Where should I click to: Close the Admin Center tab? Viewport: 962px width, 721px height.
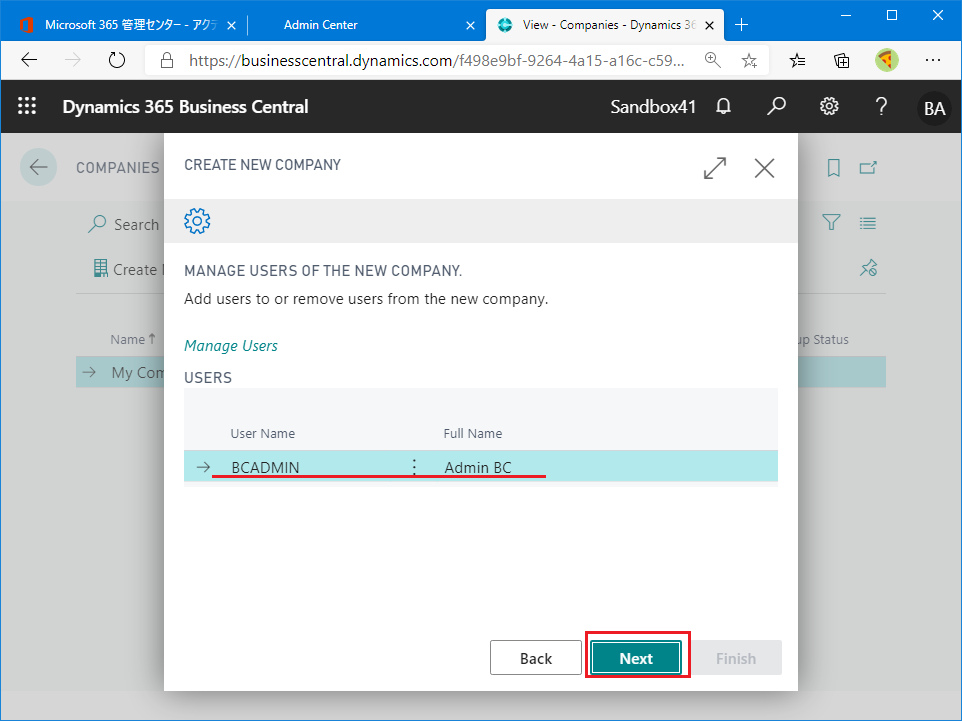pos(470,25)
